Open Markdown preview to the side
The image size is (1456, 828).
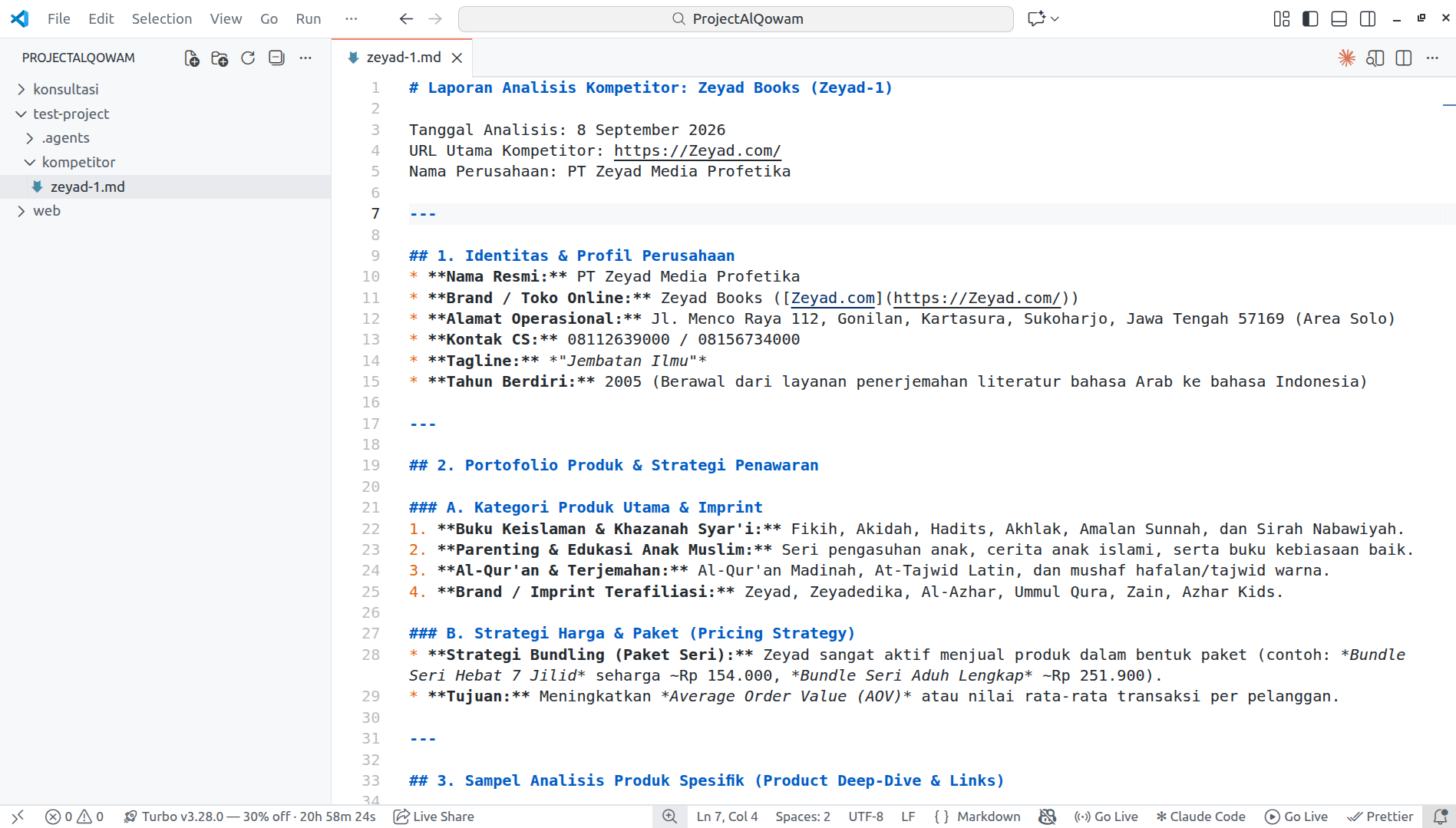coord(1375,58)
